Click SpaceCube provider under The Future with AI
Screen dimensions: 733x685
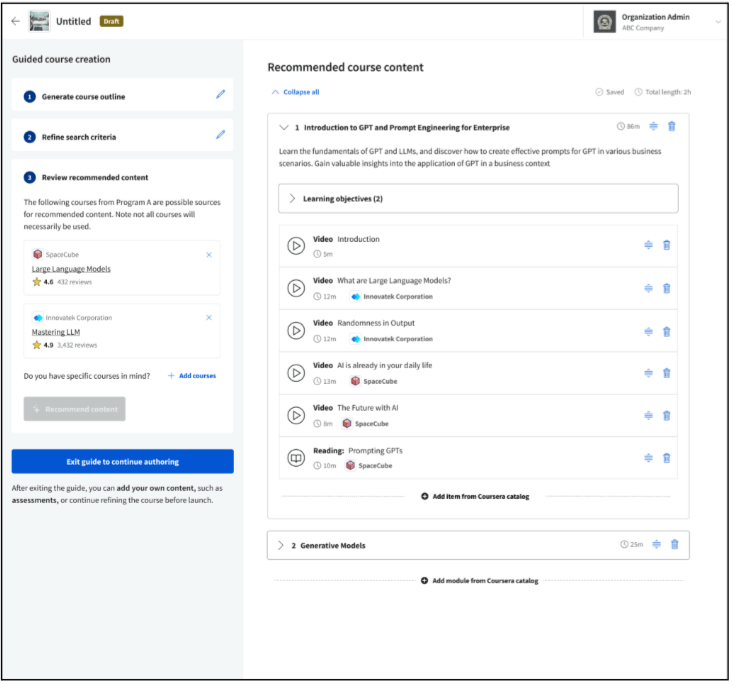(x=366, y=424)
